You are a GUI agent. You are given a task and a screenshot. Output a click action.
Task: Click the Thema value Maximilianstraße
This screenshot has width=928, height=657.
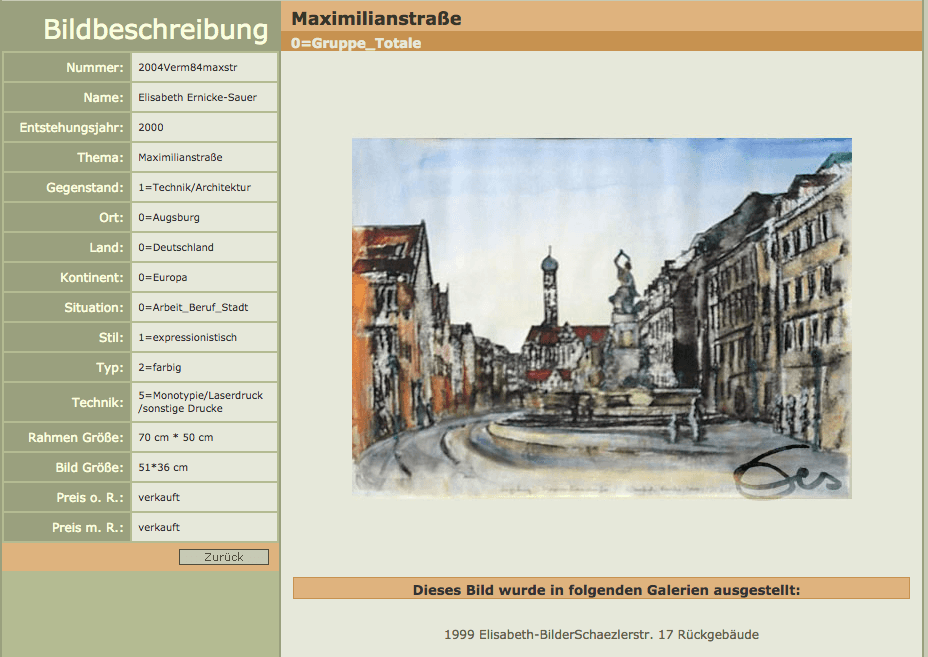[181, 157]
